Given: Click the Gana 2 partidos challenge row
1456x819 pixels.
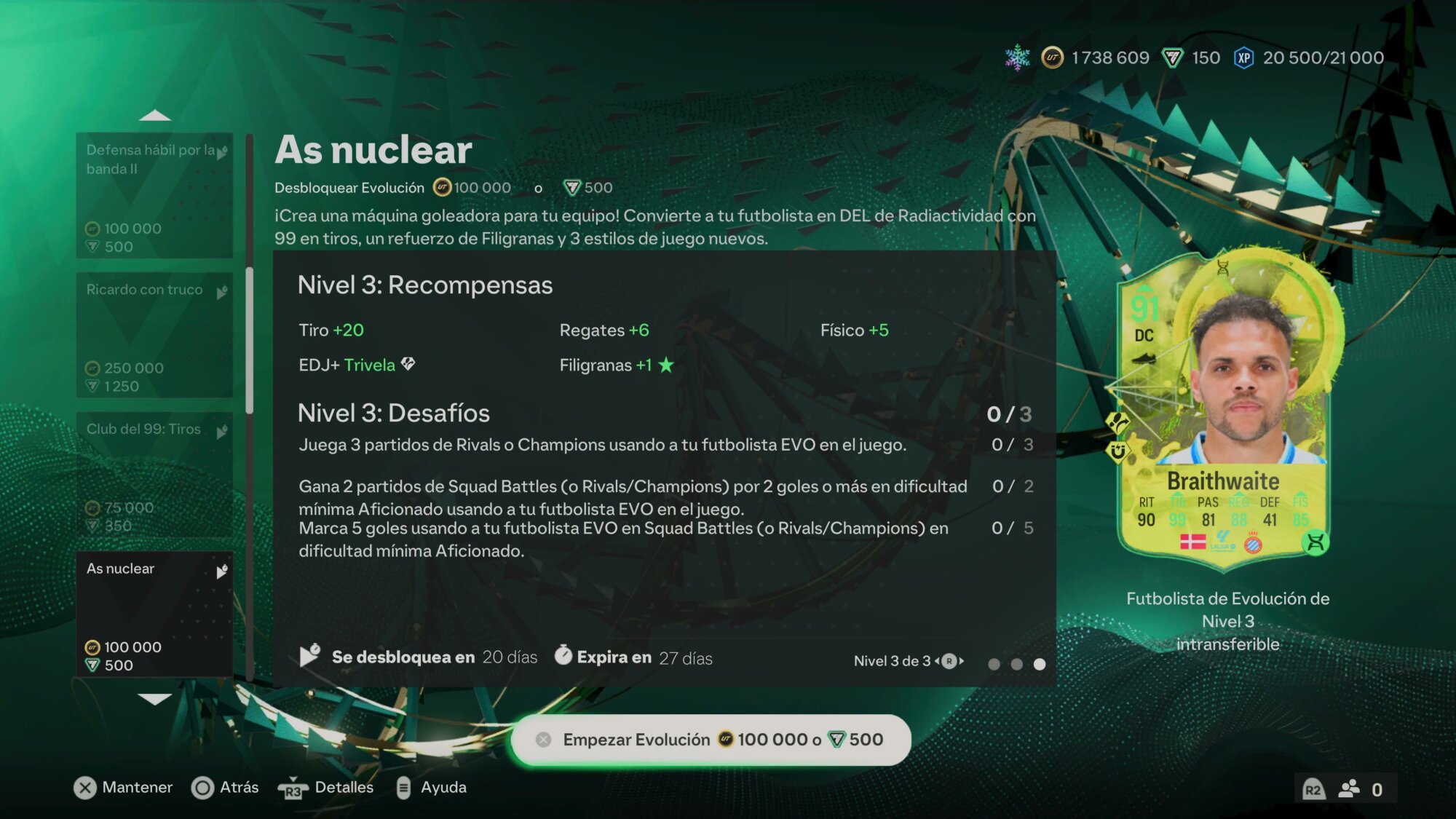Looking at the screenshot, I should [665, 497].
